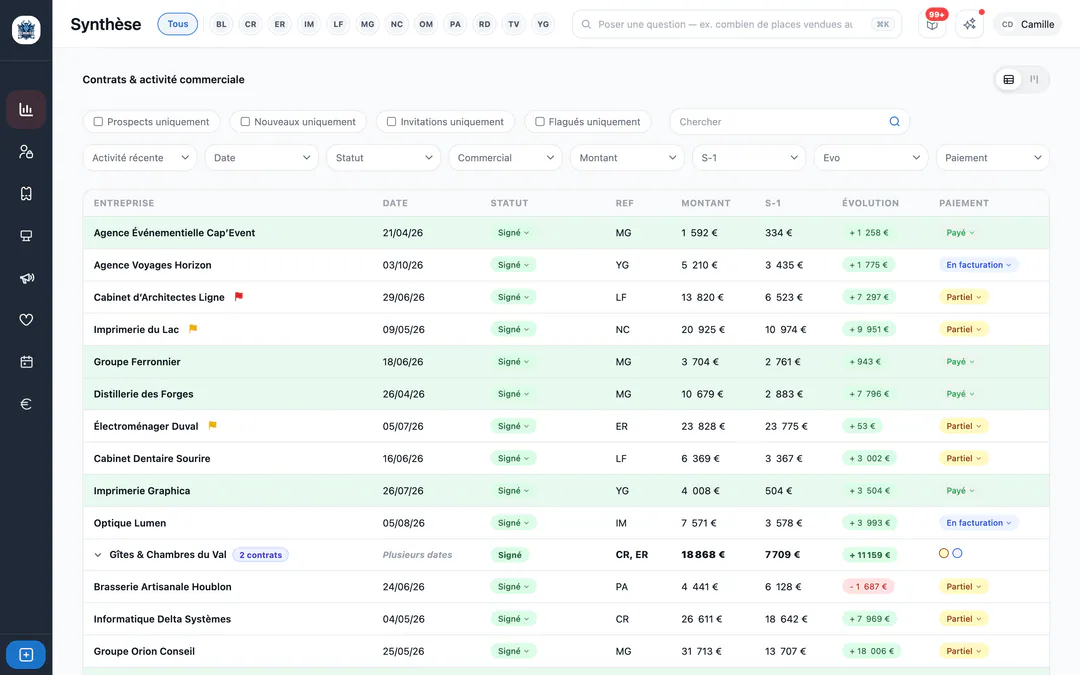Open the S-1 filter dropdown
The image size is (1080, 675).
(x=749, y=158)
